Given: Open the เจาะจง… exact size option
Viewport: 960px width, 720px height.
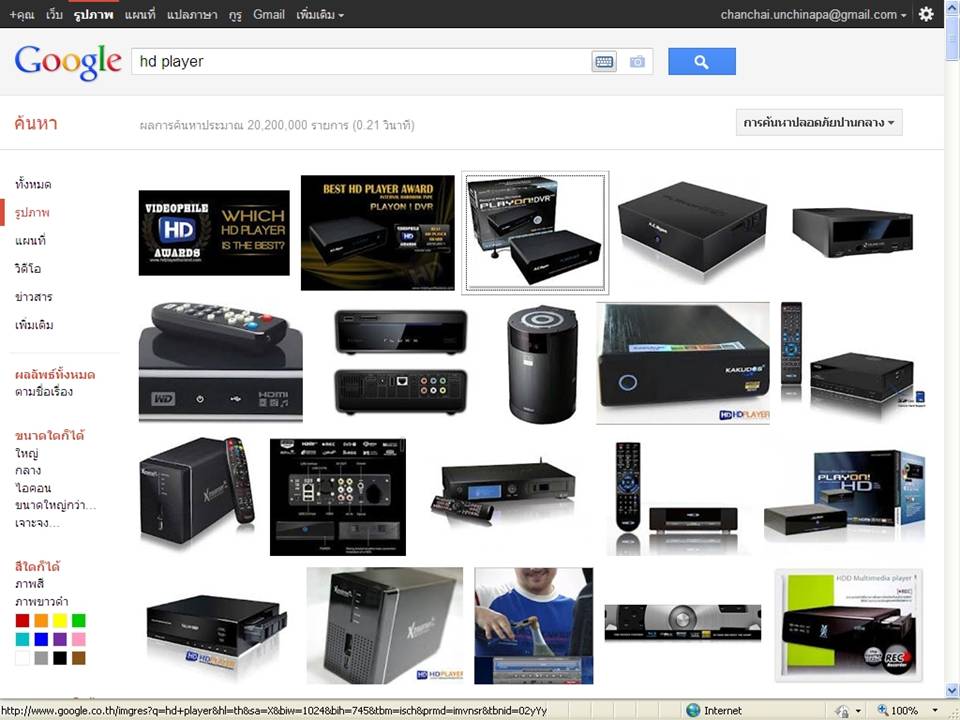Looking at the screenshot, I should (x=37, y=523).
